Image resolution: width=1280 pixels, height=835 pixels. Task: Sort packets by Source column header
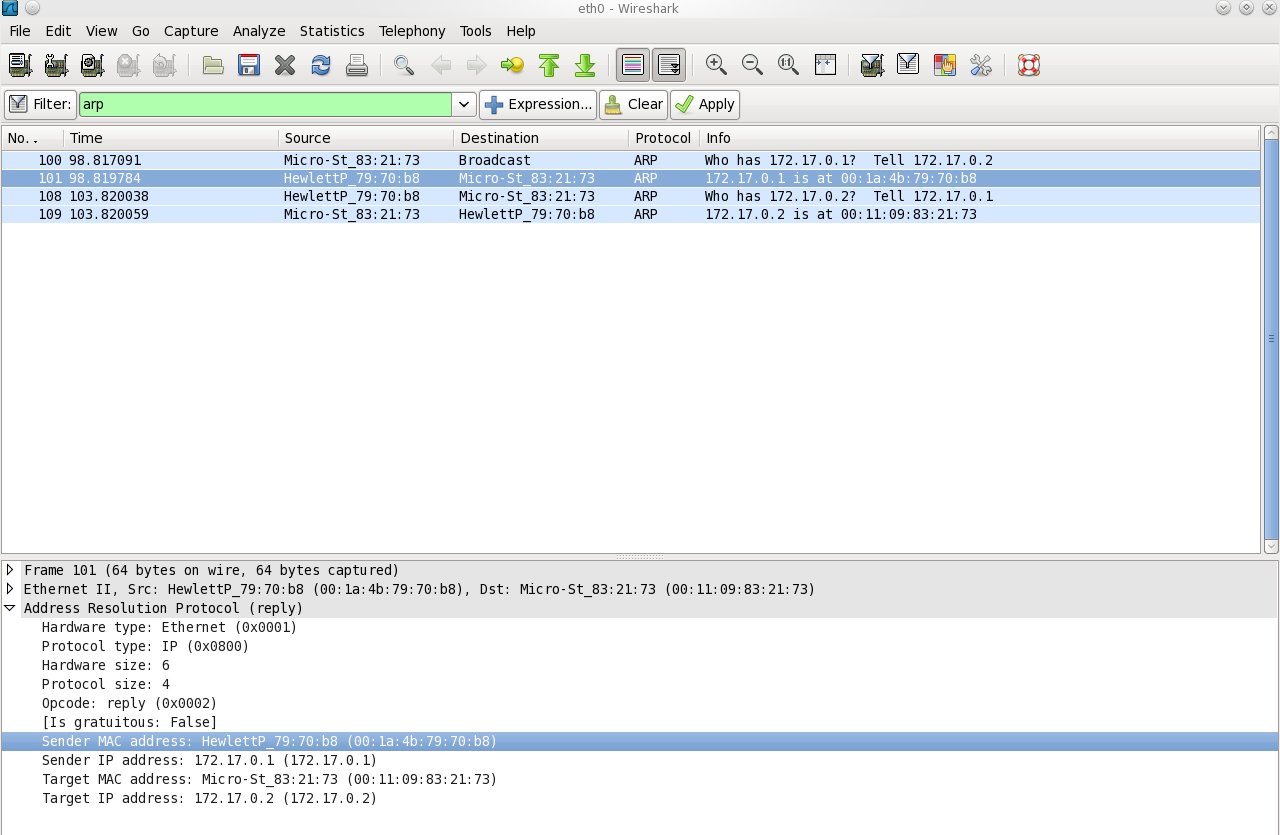pos(366,138)
